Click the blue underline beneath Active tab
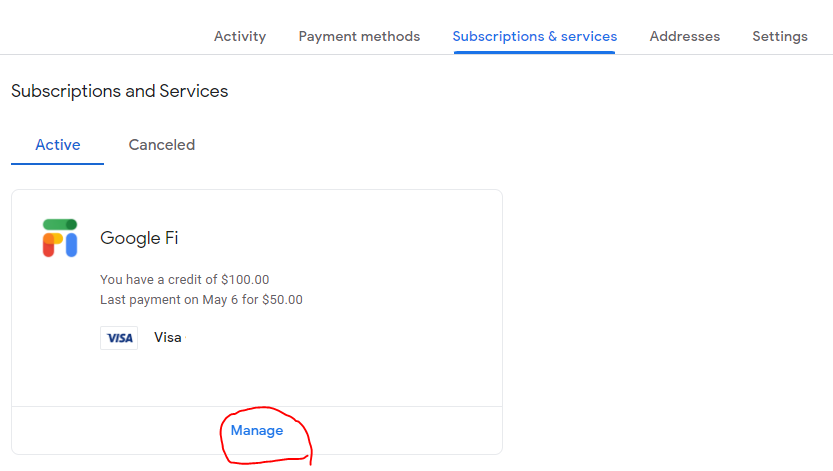 pyautogui.click(x=57, y=164)
